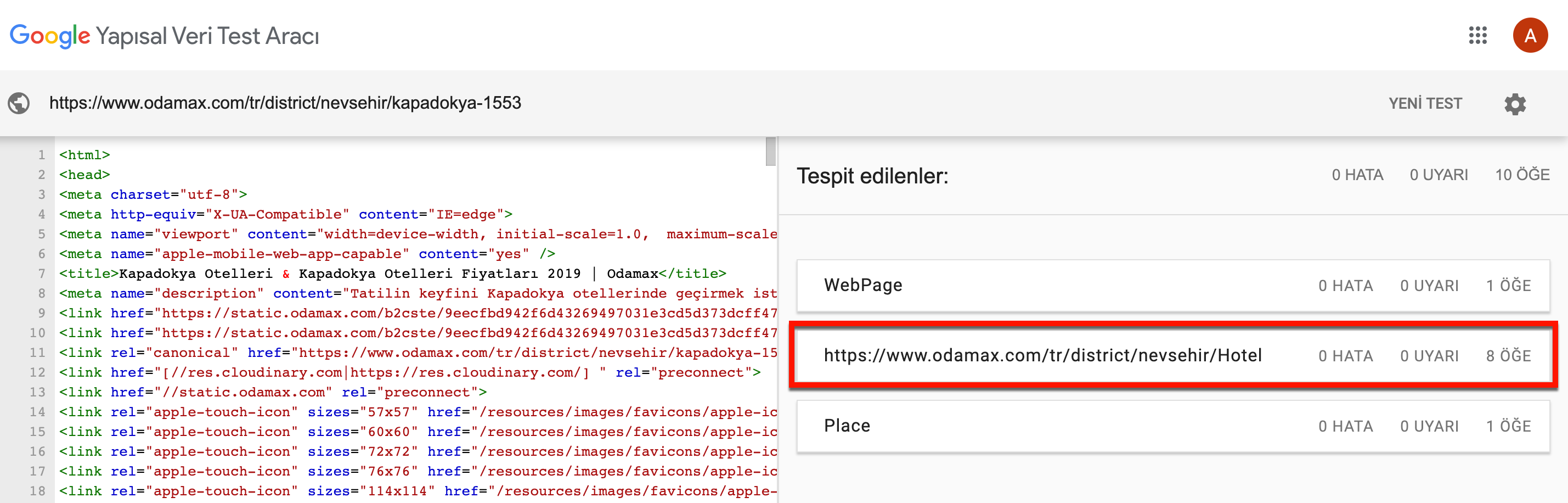This screenshot has width=1568, height=503.
Task: Click the Tespit edilenler heading
Action: click(872, 176)
